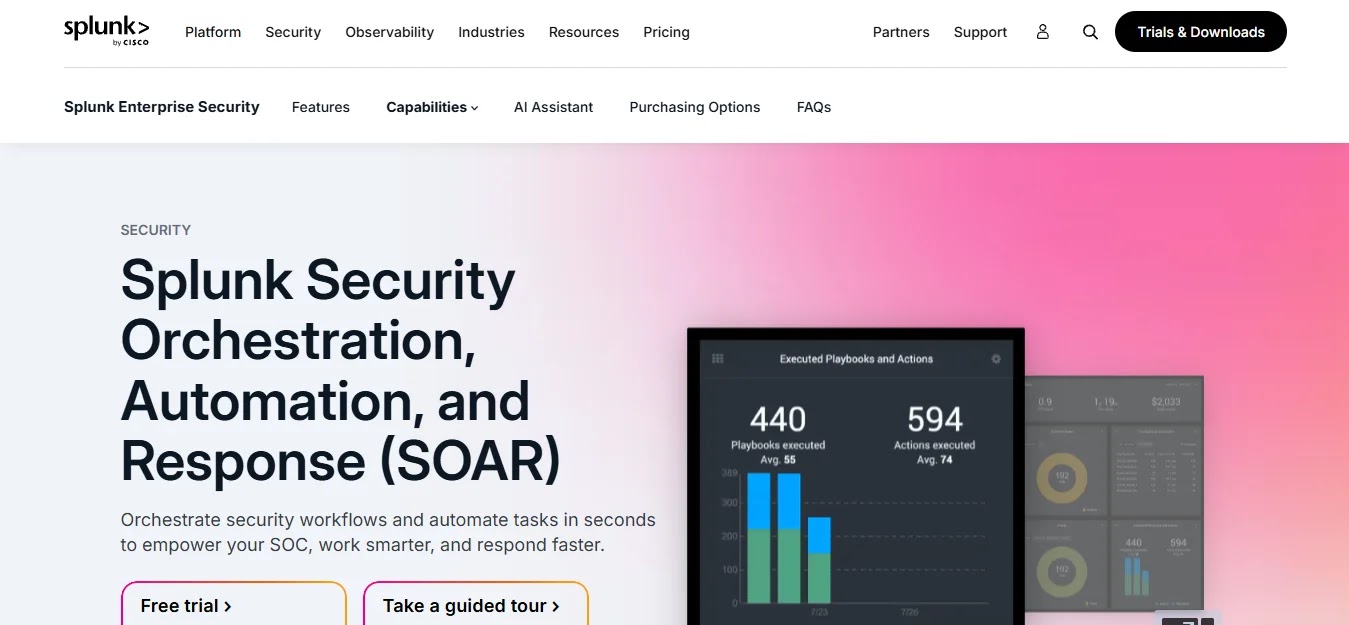This screenshot has width=1349, height=625.
Task: Jump to the FAQs section
Action: 814,107
